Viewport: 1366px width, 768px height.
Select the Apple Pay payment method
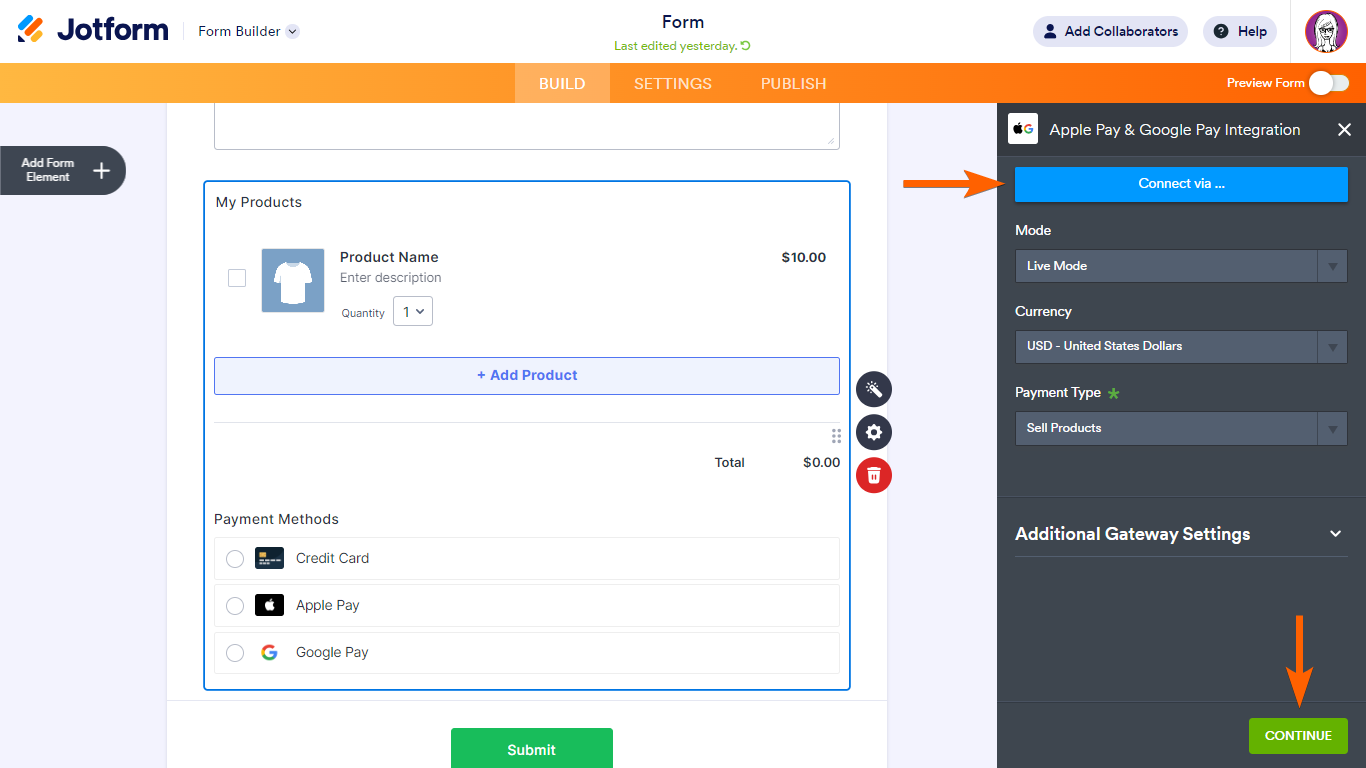tap(235, 605)
